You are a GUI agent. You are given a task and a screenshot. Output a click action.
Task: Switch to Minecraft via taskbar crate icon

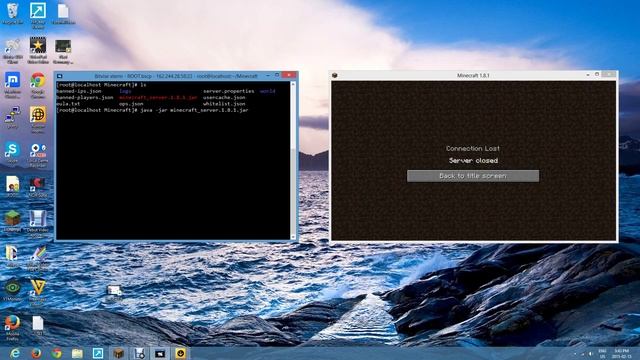118,353
